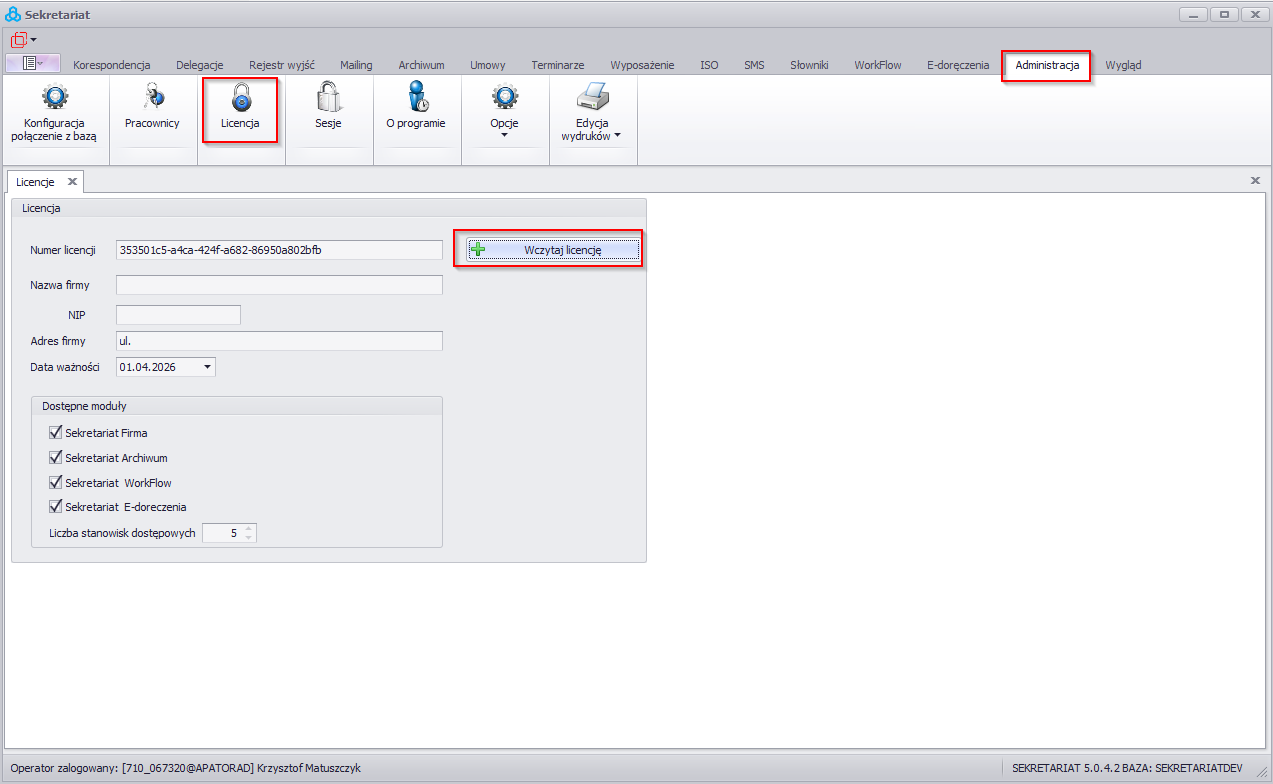Open the application menu button dropdown
The height and width of the screenshot is (784, 1273).
pos(33,63)
